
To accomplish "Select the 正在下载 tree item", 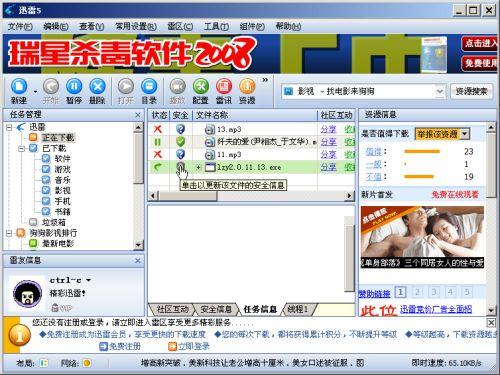I will (x=58, y=137).
